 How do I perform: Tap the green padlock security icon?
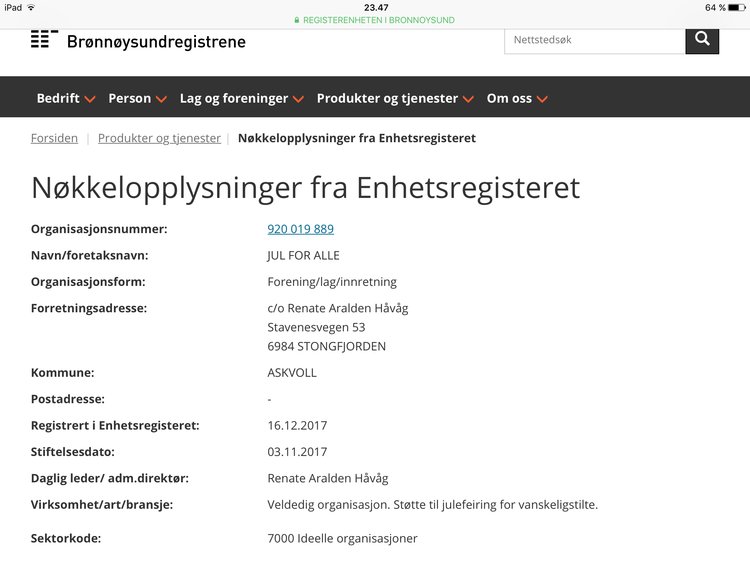click(x=297, y=20)
